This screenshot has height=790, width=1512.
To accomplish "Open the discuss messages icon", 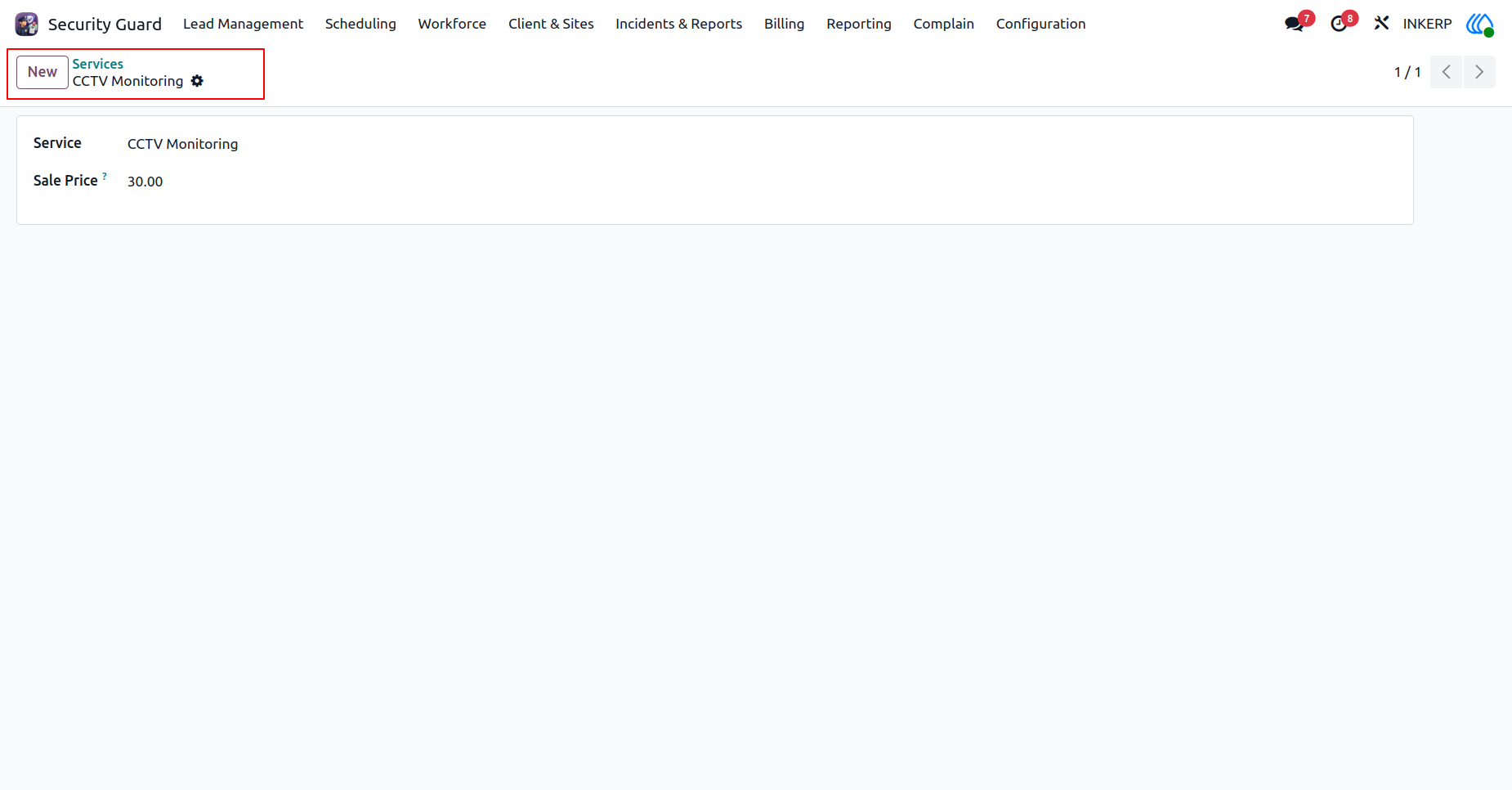I will tap(1295, 24).
